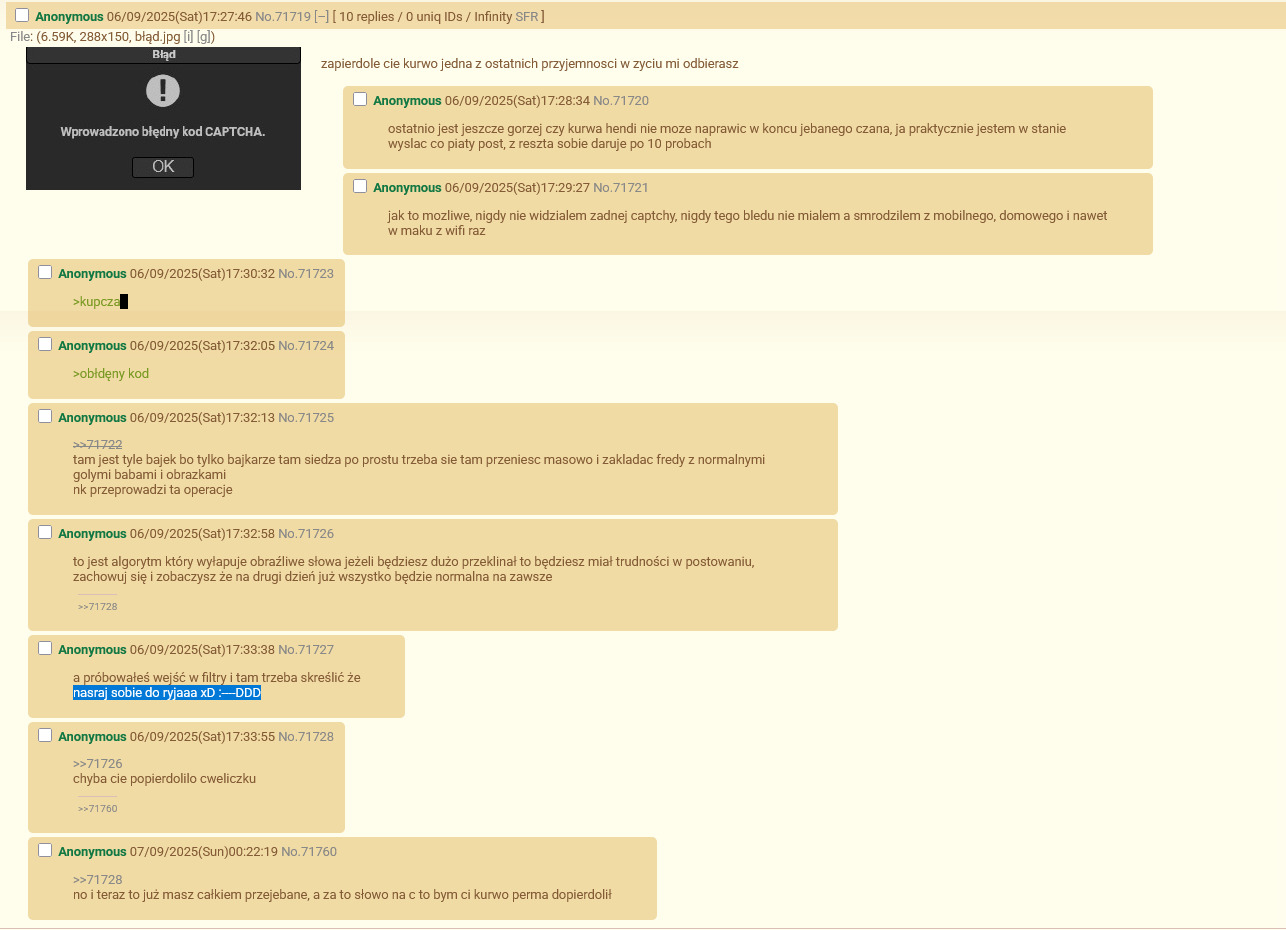Search the image with the [i] link
1286x930 pixels.
tap(187, 37)
